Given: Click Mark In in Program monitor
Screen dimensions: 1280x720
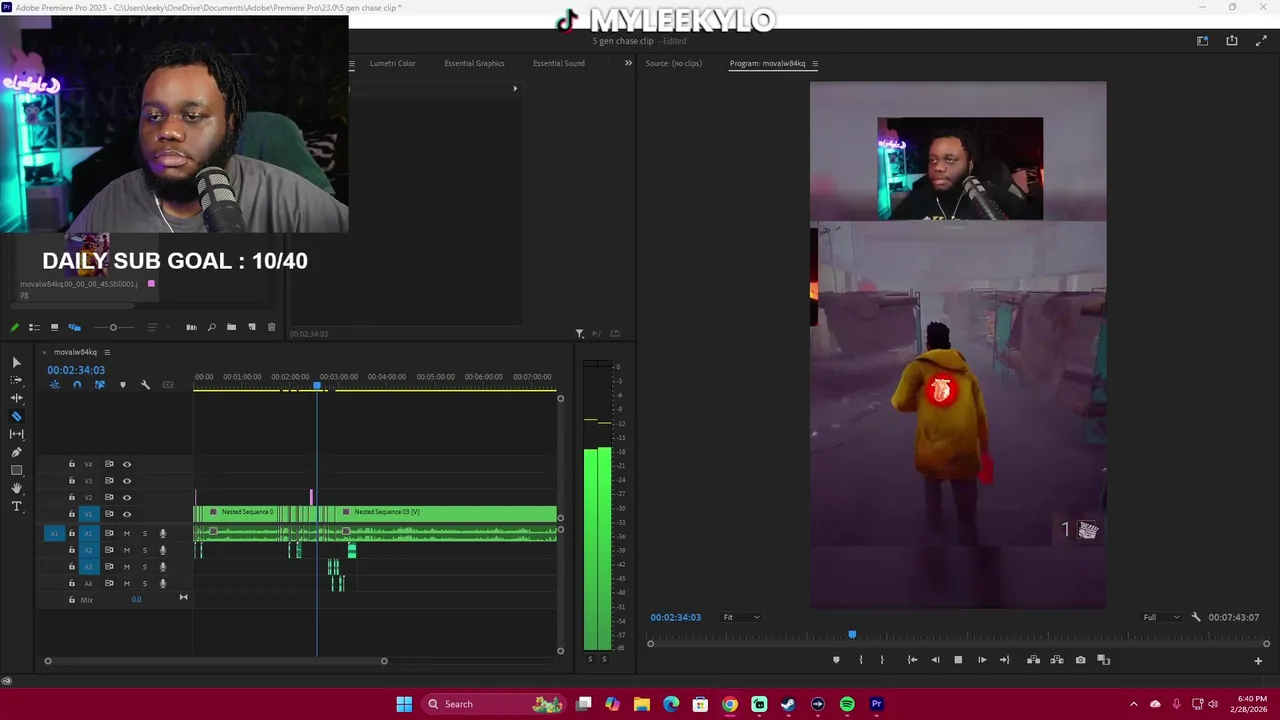Looking at the screenshot, I should tap(860, 660).
